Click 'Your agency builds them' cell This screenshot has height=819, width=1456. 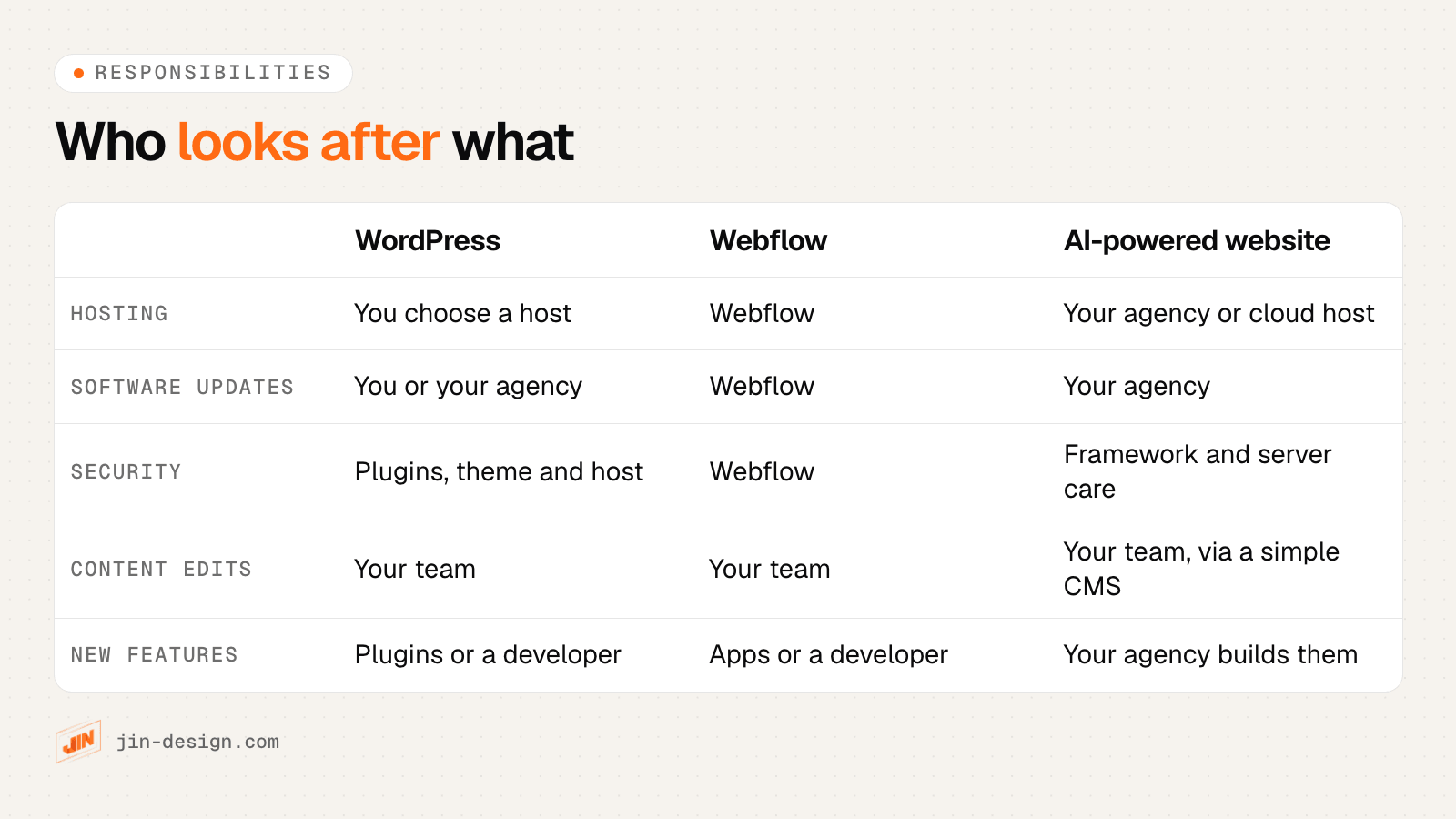click(1211, 654)
